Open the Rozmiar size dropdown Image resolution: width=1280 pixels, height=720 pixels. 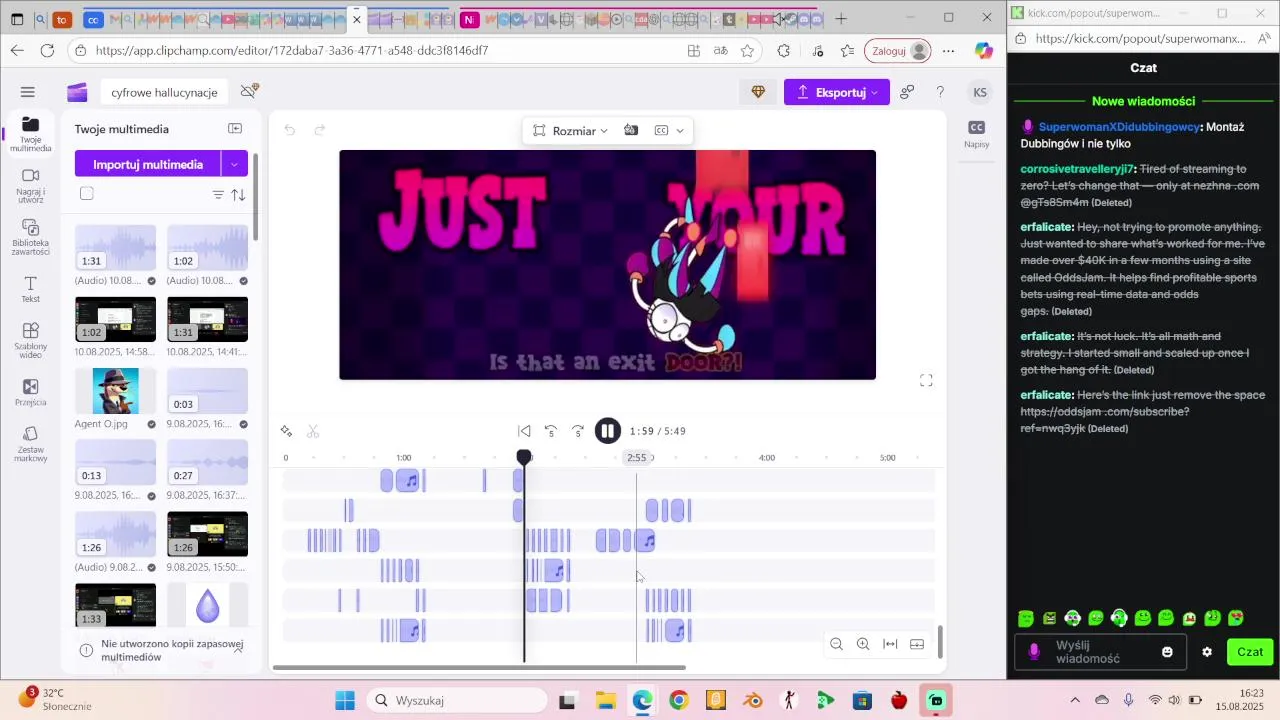(570, 131)
